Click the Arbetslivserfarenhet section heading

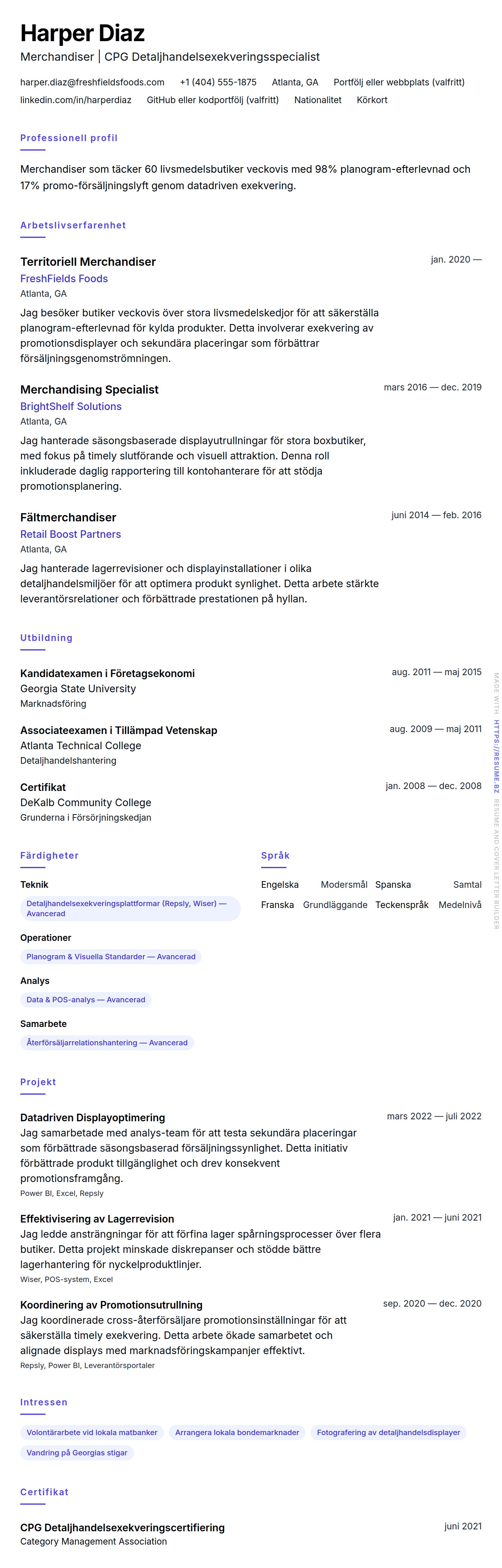point(73,225)
